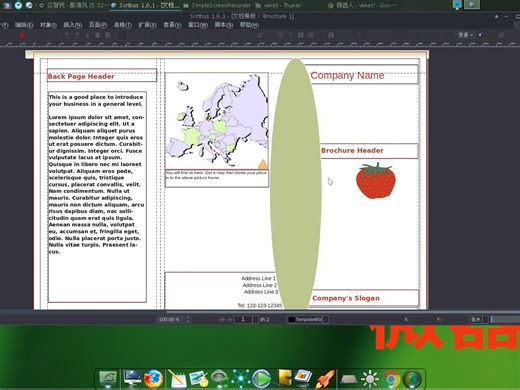The image size is (520, 390).
Task: Go to the previous page arrow
Action: pos(230,319)
